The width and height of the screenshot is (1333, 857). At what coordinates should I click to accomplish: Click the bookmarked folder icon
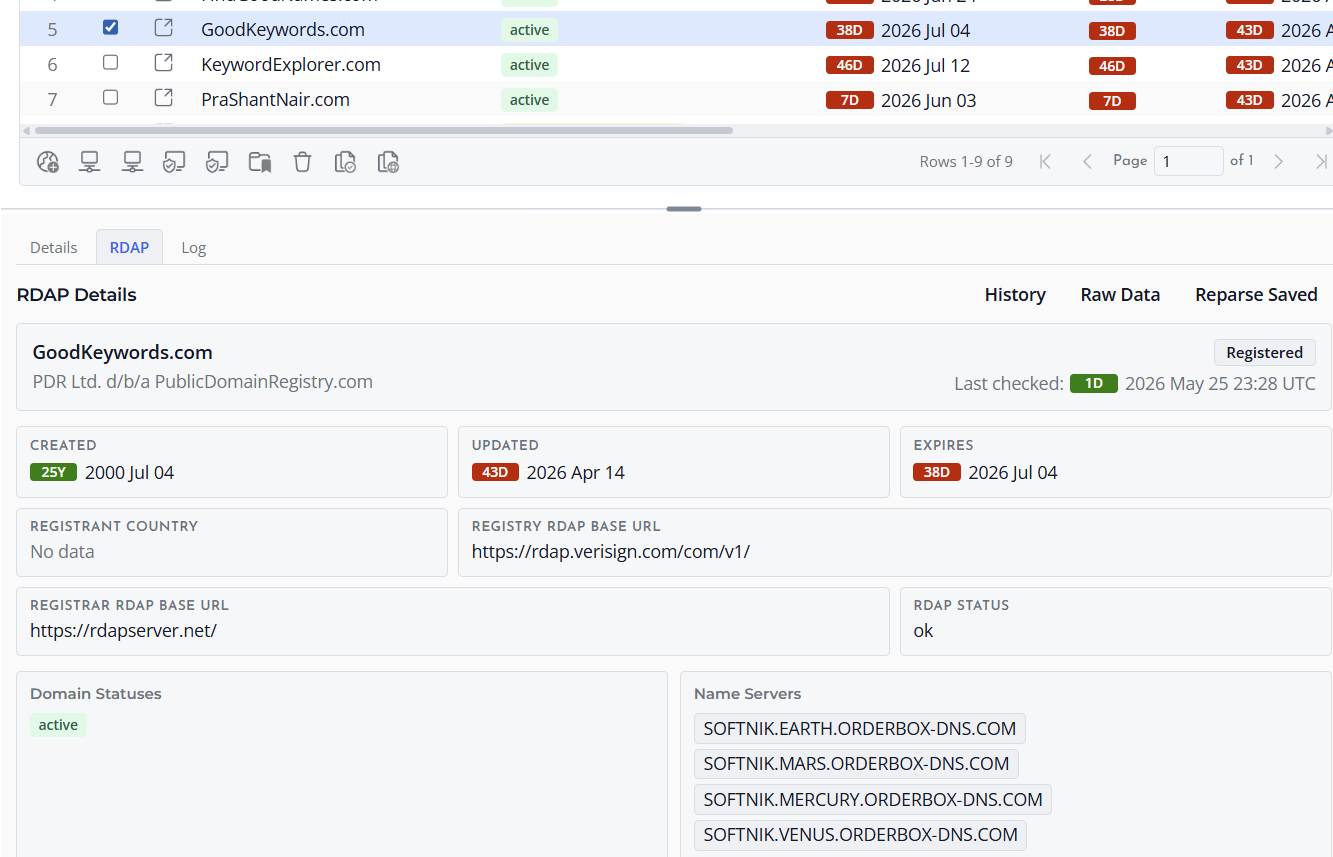tap(260, 162)
